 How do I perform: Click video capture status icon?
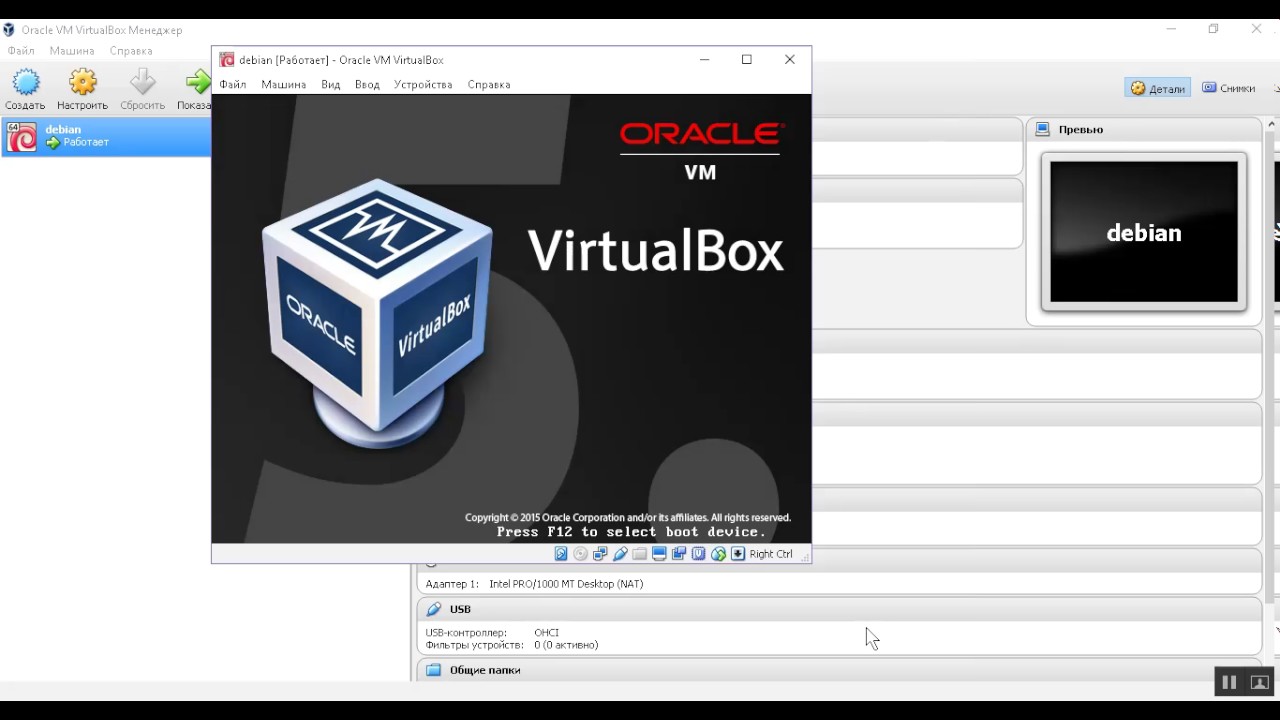pos(679,554)
